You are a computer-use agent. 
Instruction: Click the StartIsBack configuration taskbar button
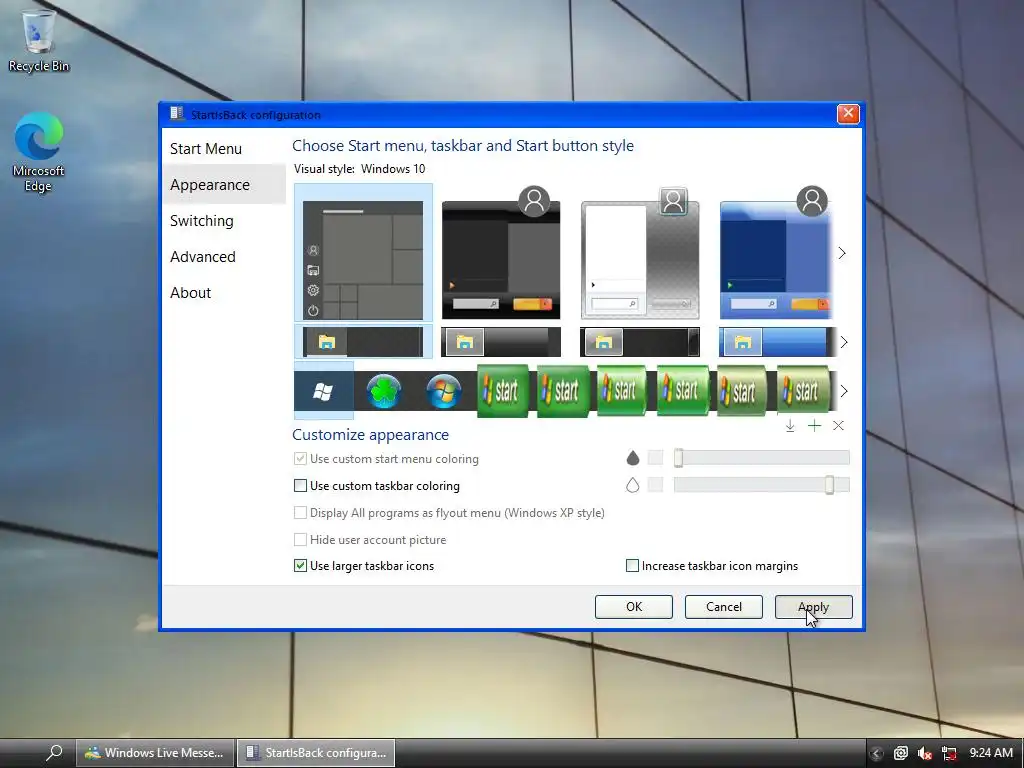(x=316, y=753)
